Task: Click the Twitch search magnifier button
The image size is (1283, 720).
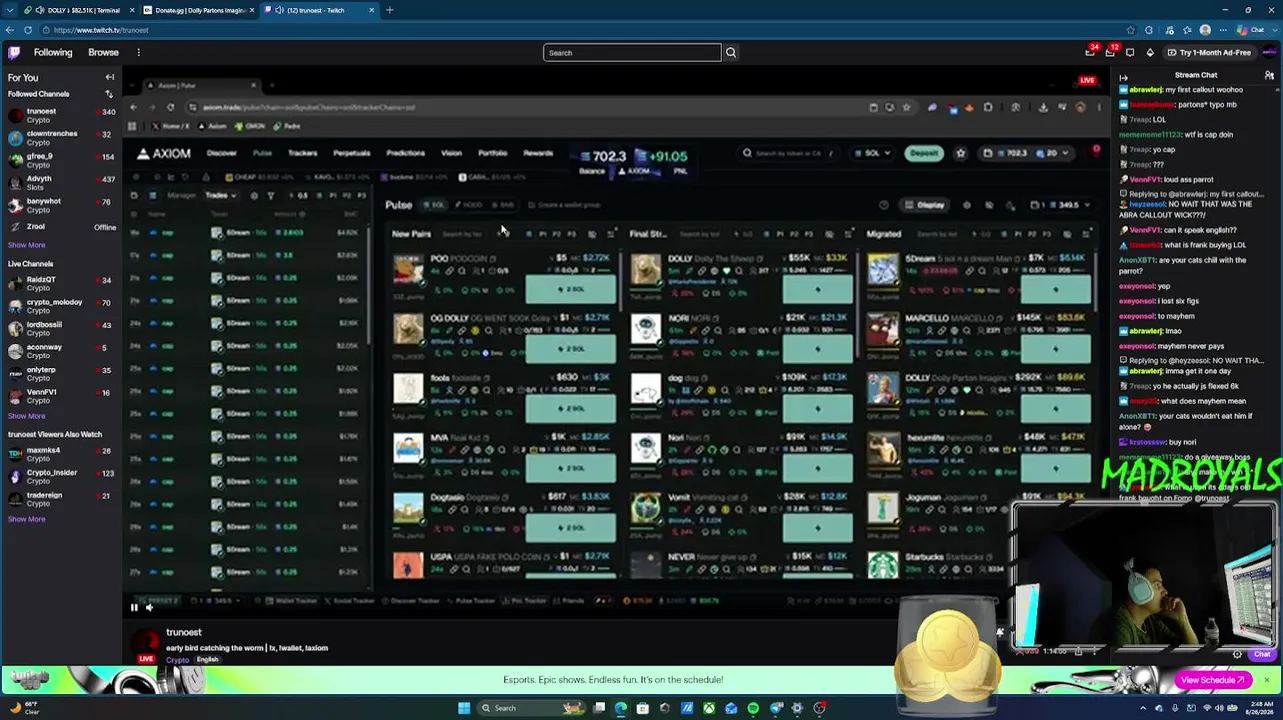Action: click(x=731, y=52)
